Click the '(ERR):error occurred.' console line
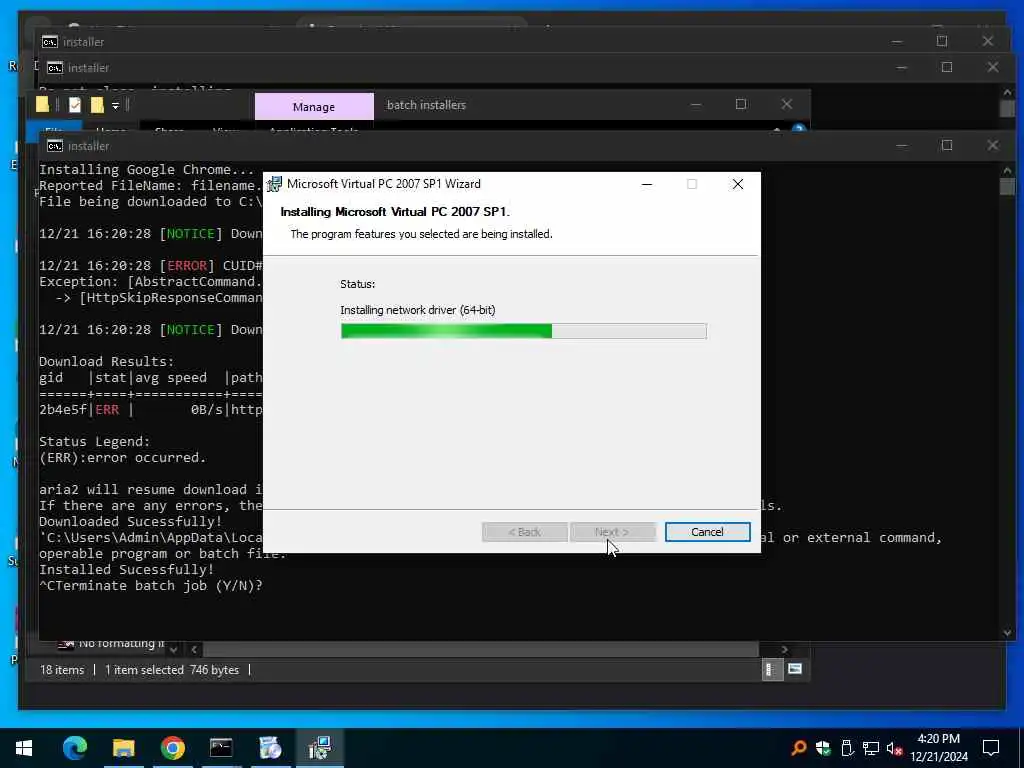The width and height of the screenshot is (1024, 768). (x=123, y=458)
